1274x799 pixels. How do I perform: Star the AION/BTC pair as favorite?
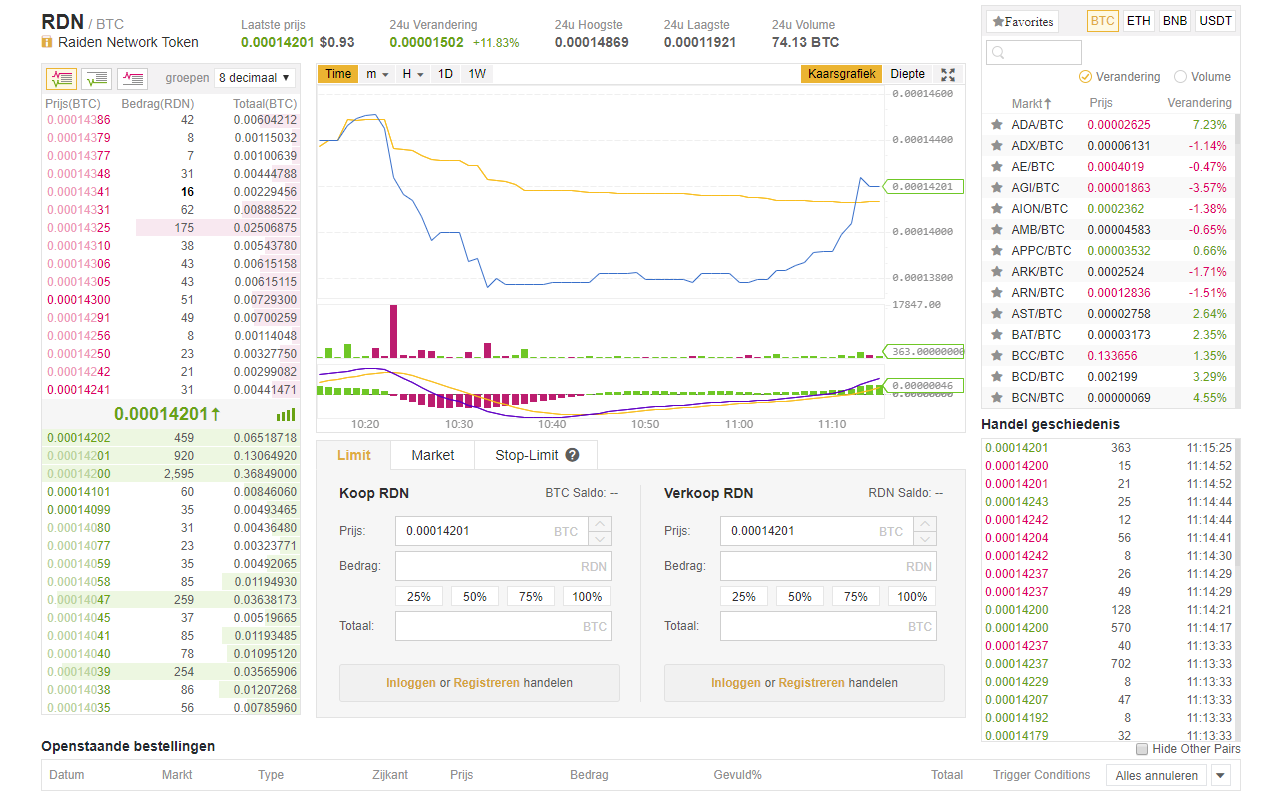(x=997, y=209)
